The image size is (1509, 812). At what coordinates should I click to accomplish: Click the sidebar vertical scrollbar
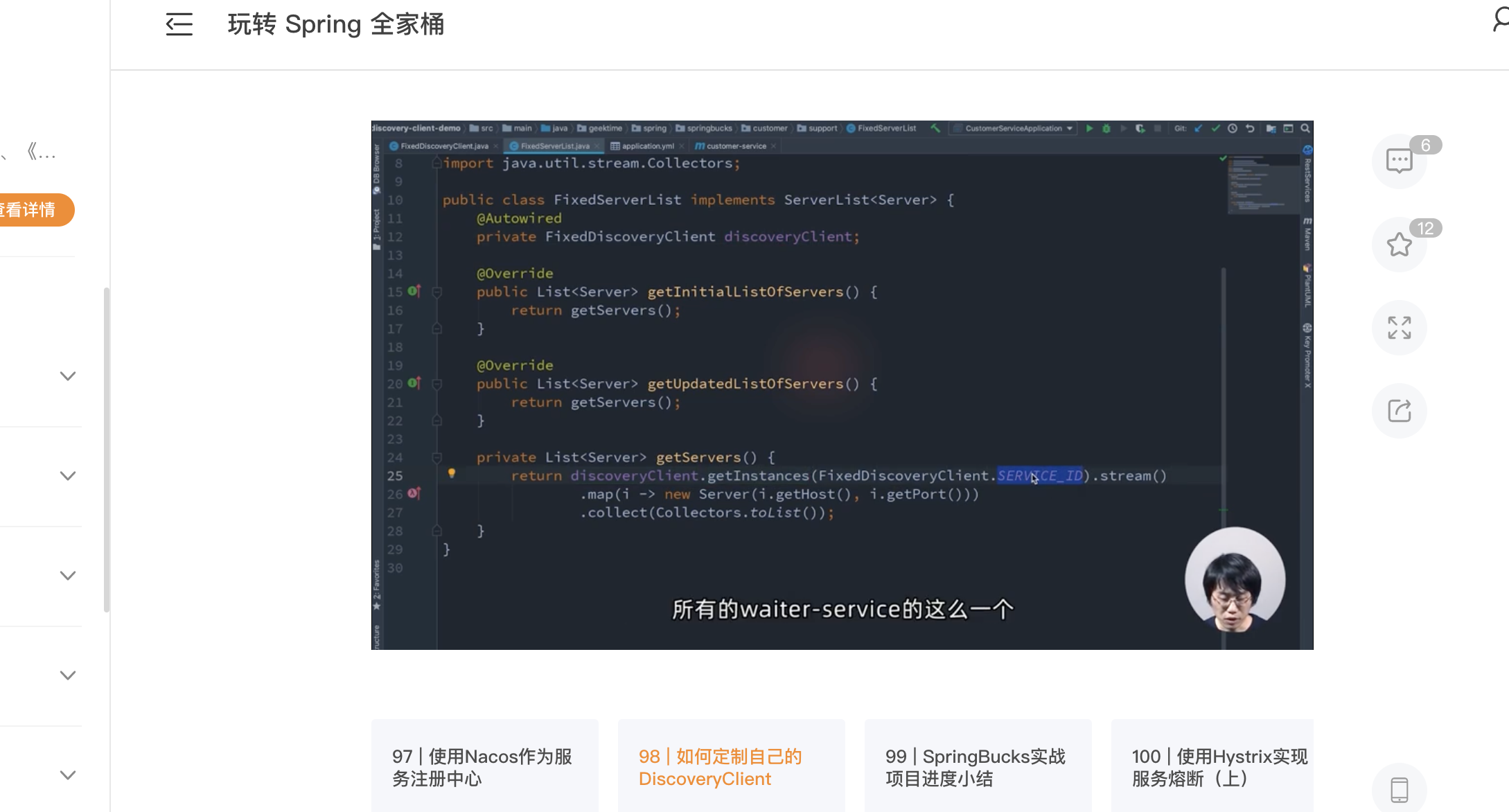point(106,450)
